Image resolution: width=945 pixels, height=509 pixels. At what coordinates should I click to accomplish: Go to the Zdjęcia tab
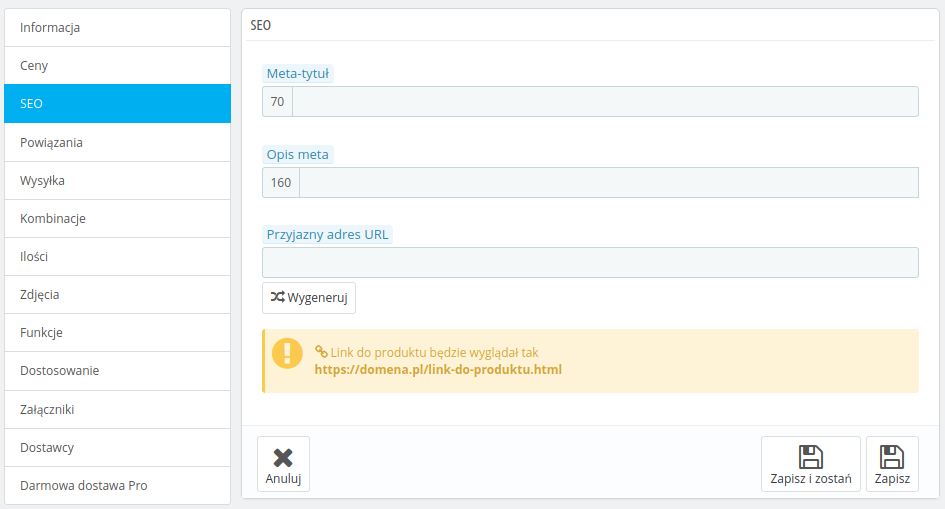(118, 295)
